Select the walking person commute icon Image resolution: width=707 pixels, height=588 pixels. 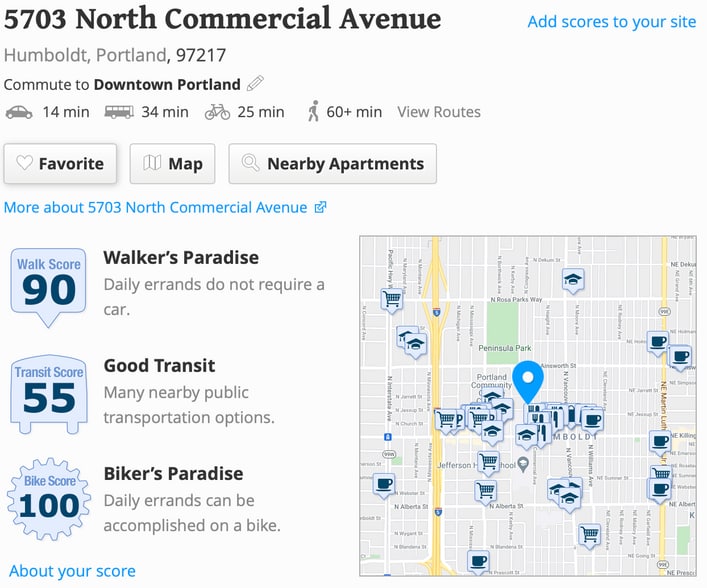(313, 111)
